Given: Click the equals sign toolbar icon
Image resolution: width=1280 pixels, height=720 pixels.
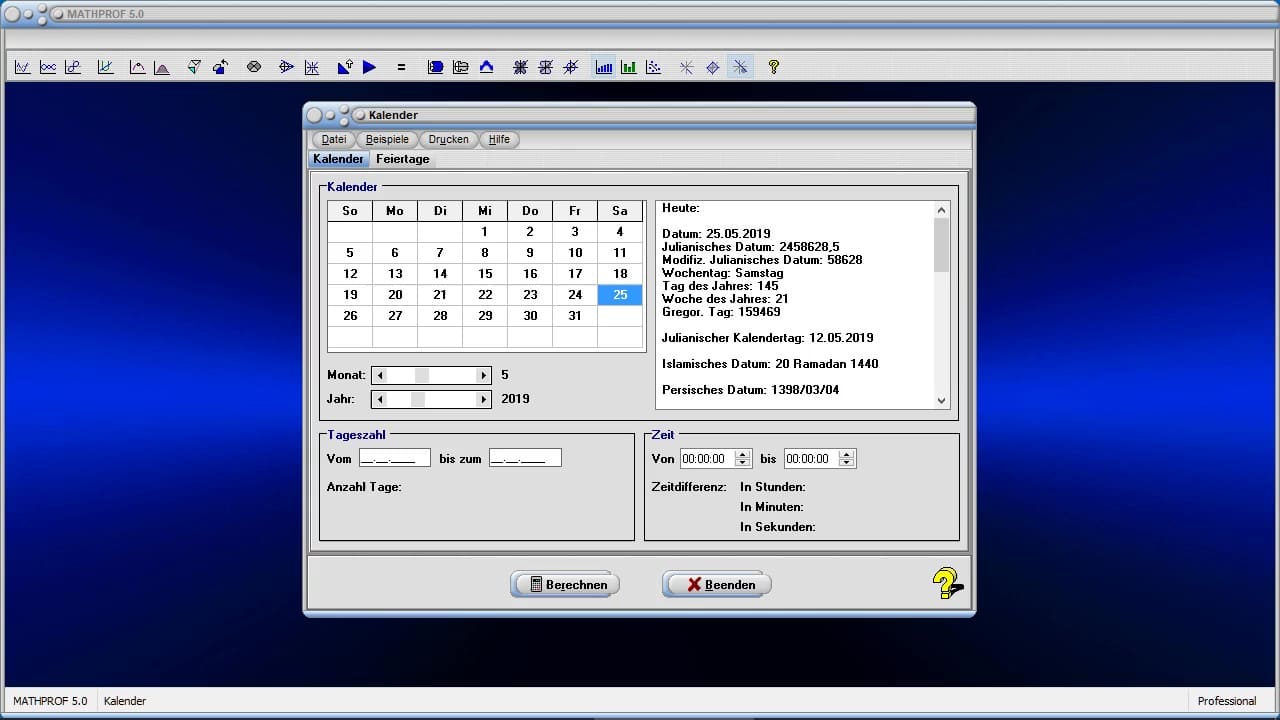Looking at the screenshot, I should click(x=401, y=67).
